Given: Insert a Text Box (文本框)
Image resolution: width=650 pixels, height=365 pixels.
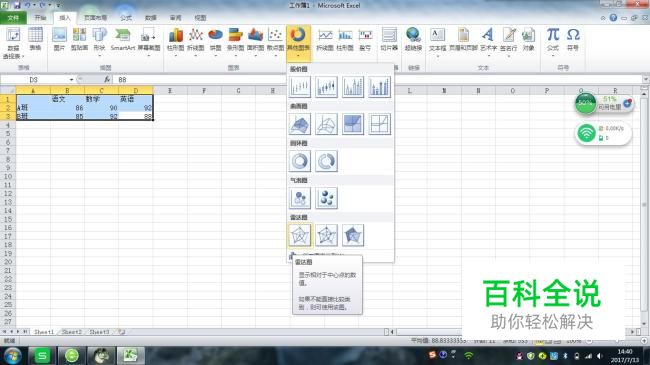Looking at the screenshot, I should pyautogui.click(x=437, y=41).
